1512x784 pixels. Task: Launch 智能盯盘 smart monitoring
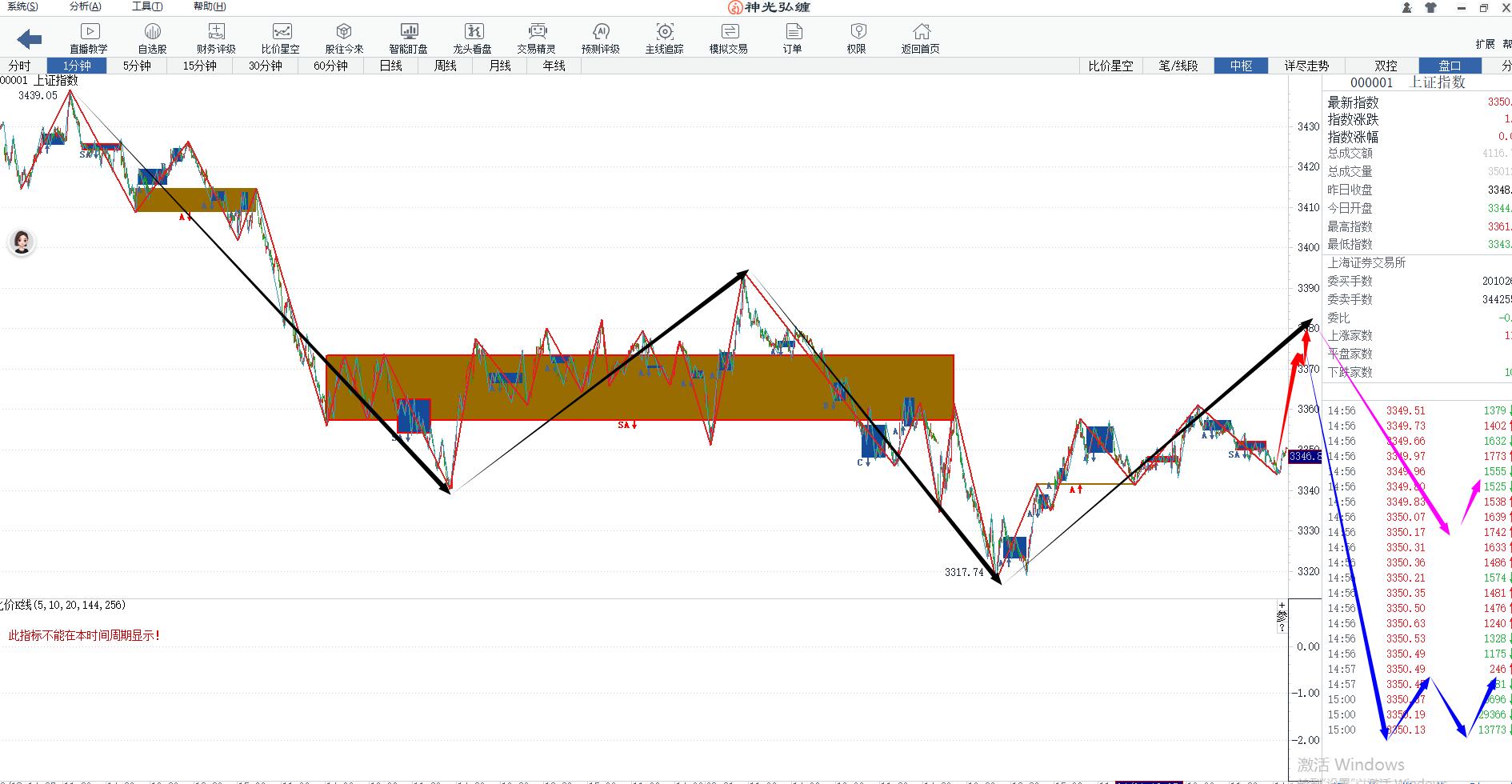(x=409, y=38)
